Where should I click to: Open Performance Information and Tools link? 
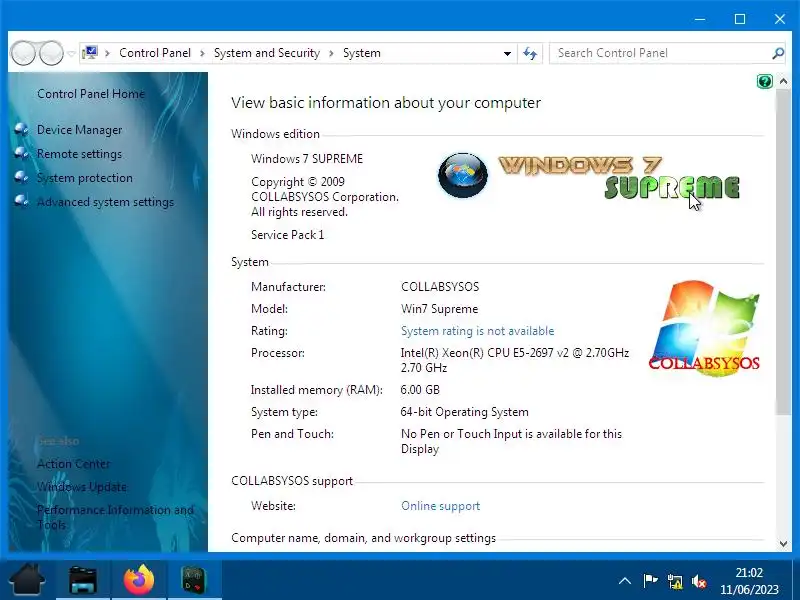pyautogui.click(x=115, y=517)
